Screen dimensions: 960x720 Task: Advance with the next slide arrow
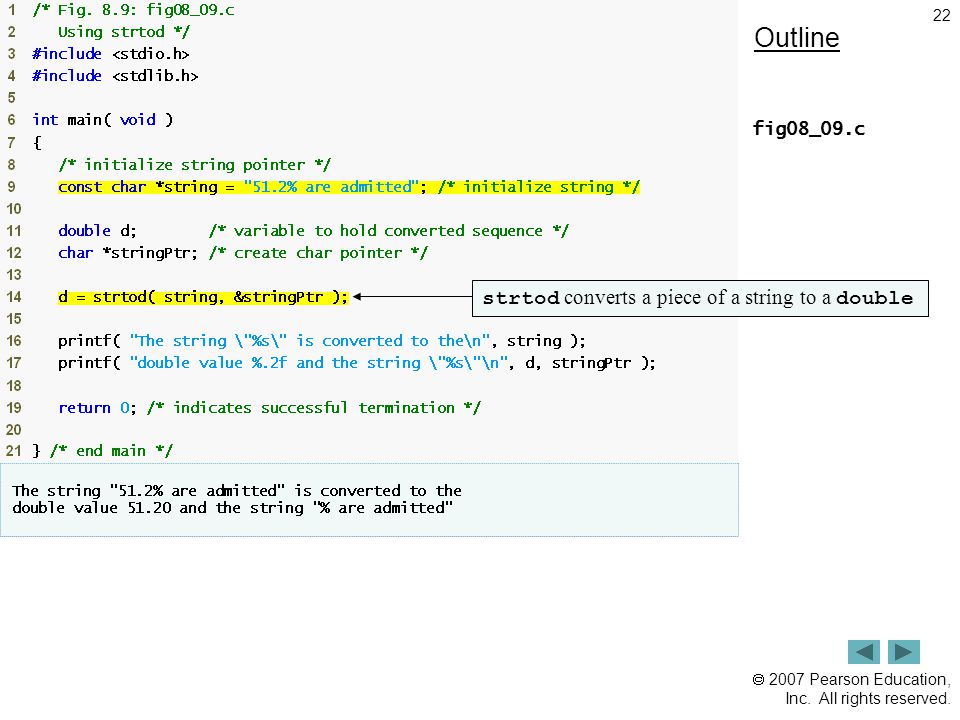pos(904,651)
